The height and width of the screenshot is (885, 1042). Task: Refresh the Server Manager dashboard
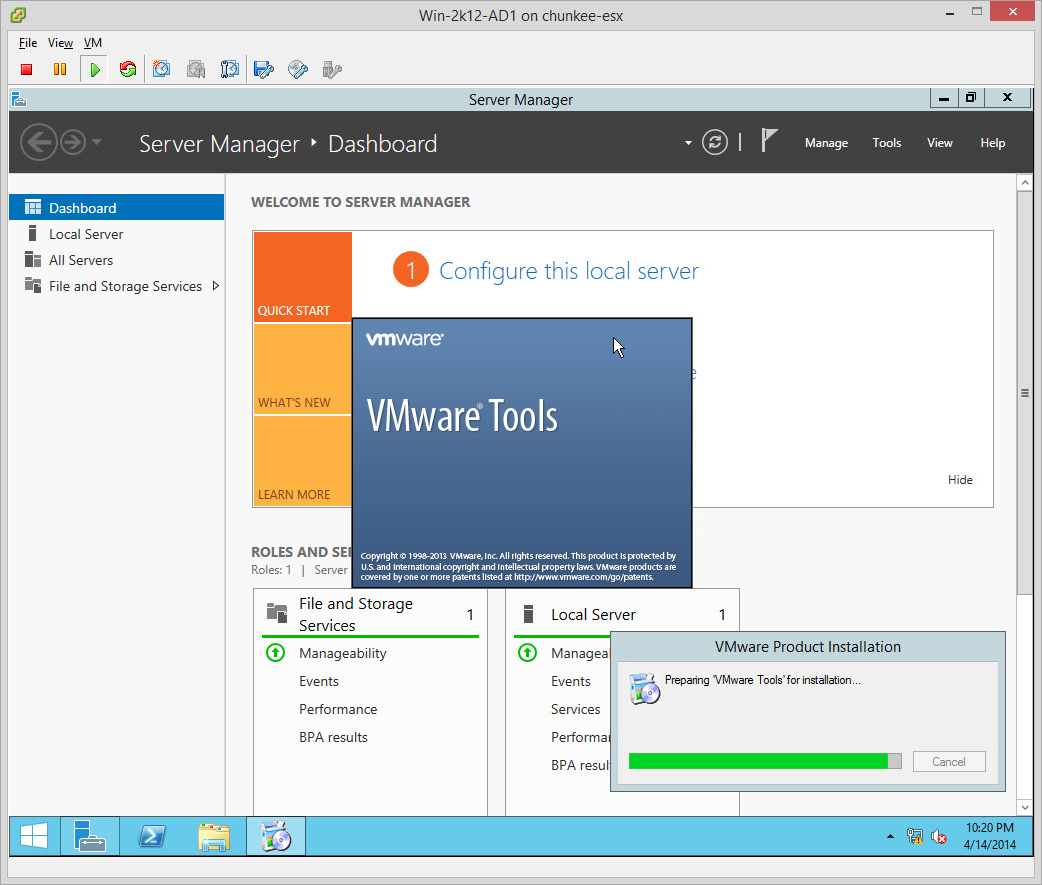(x=714, y=142)
